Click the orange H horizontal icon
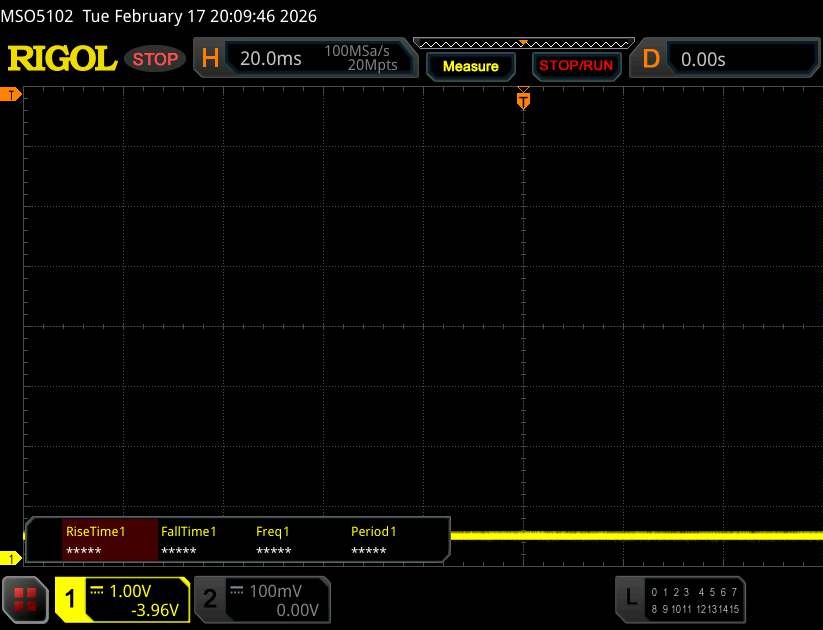Image resolution: width=823 pixels, height=630 pixels. pos(210,59)
